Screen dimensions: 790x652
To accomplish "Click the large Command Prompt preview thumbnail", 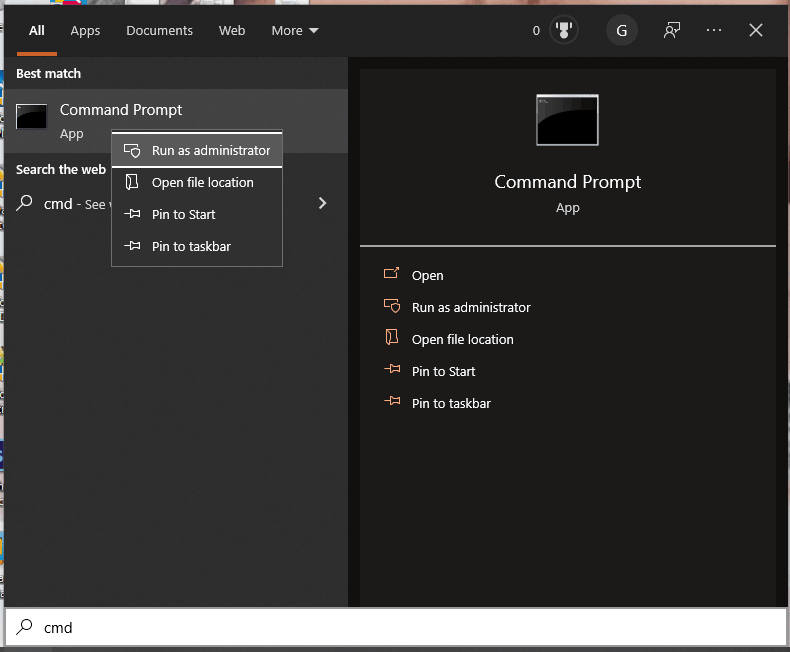I will 567,120.
